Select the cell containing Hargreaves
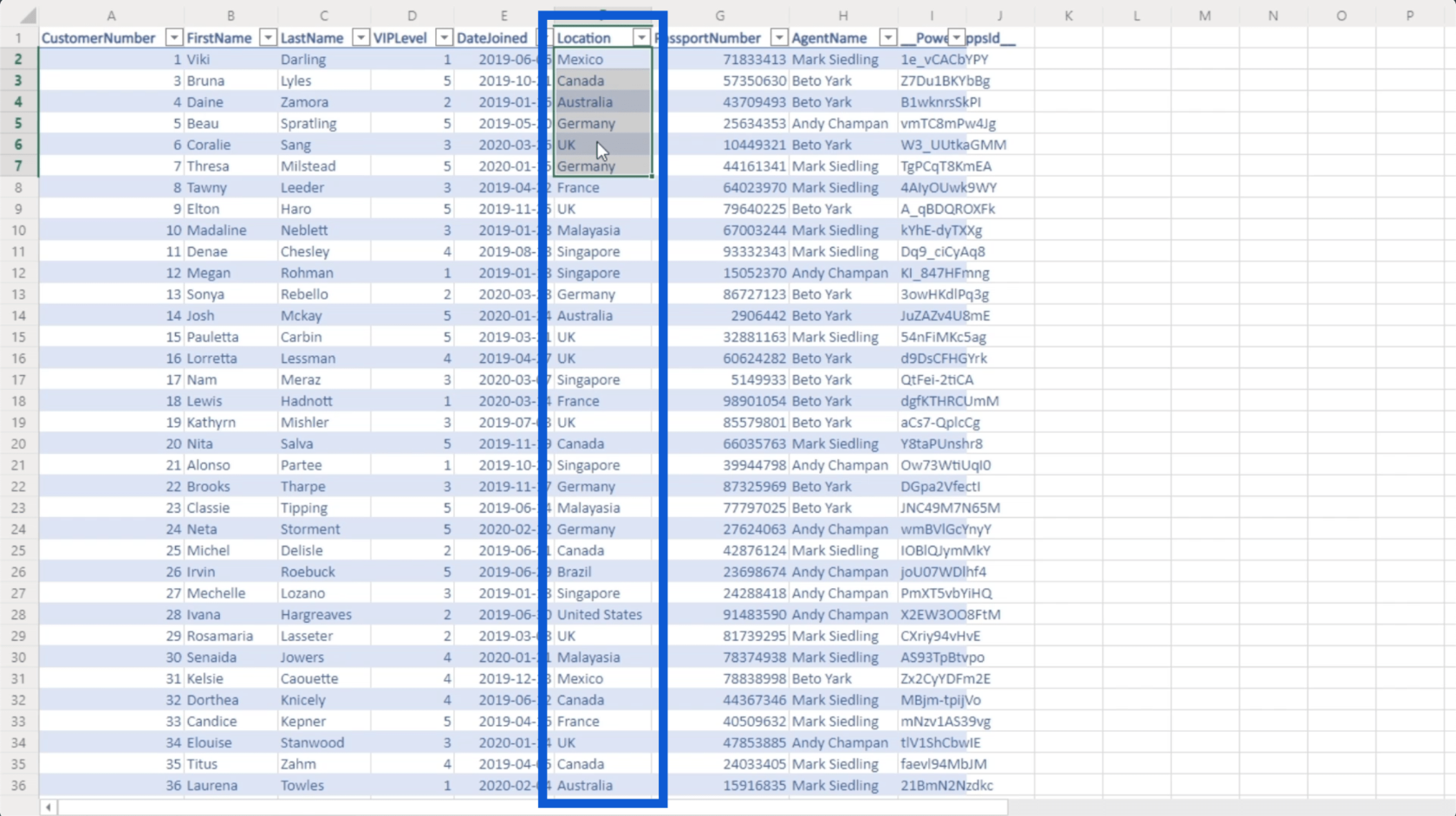1456x816 pixels. (x=323, y=614)
